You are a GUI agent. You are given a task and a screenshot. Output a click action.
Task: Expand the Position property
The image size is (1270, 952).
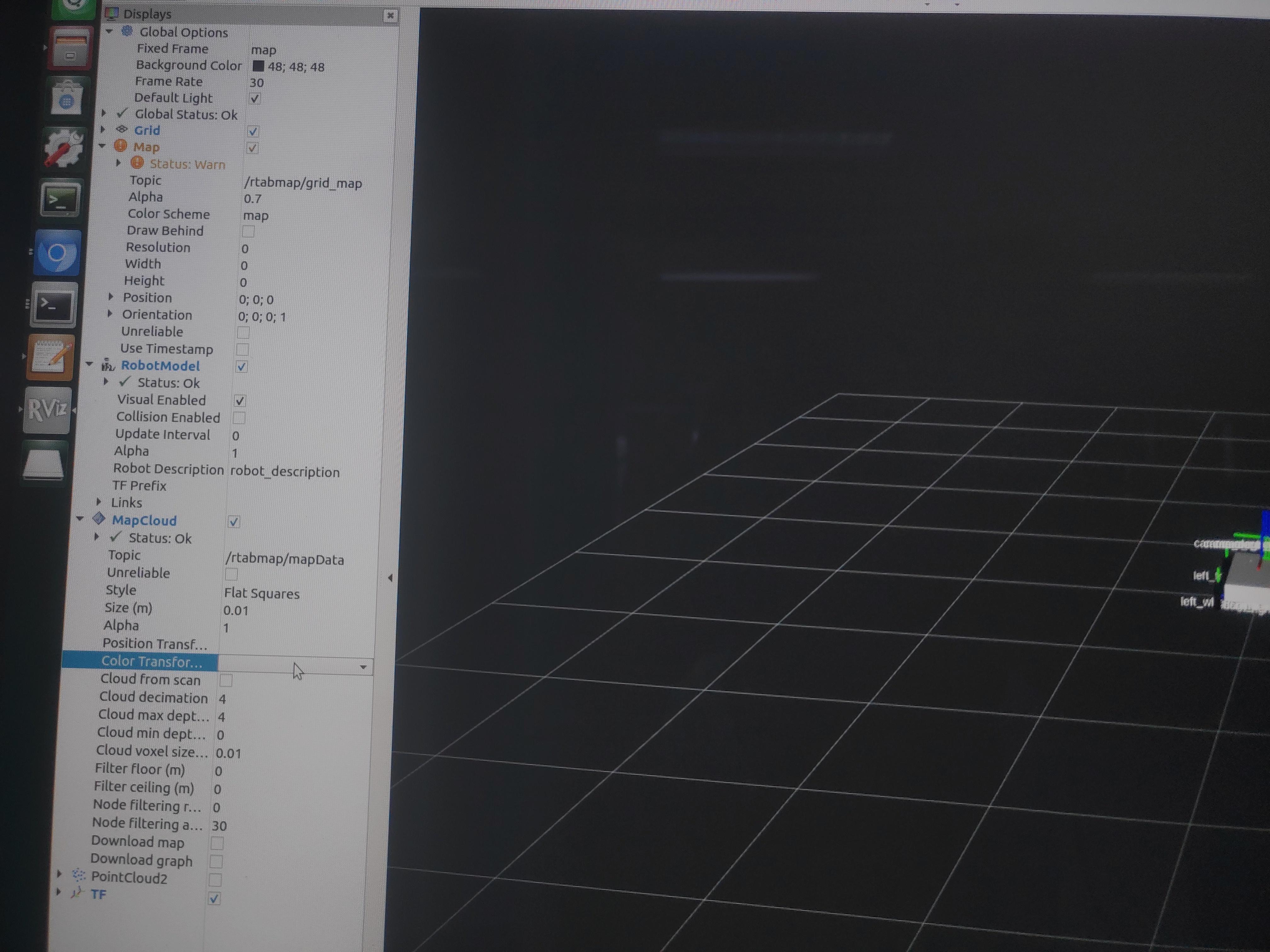[x=111, y=297]
